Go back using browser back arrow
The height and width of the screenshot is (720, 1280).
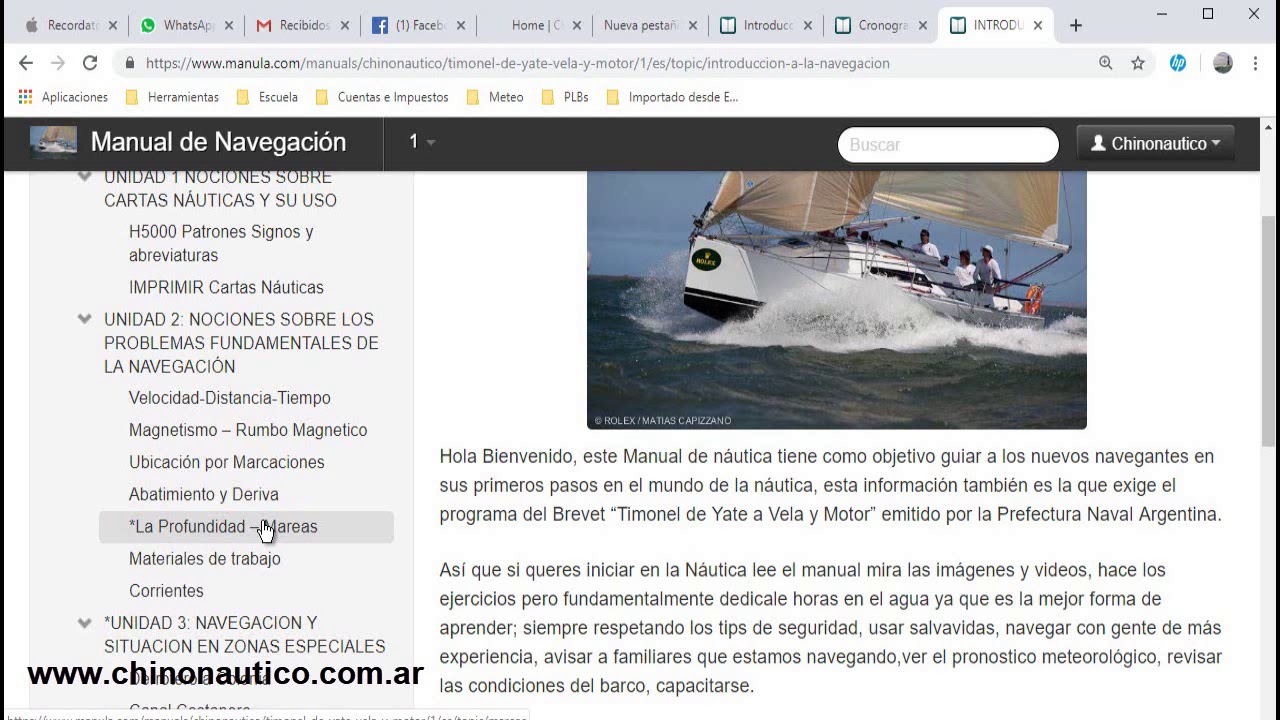pos(26,63)
